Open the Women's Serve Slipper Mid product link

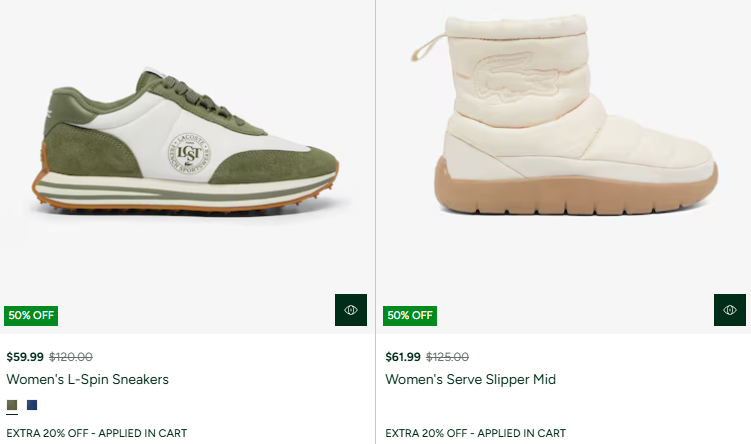click(x=470, y=380)
